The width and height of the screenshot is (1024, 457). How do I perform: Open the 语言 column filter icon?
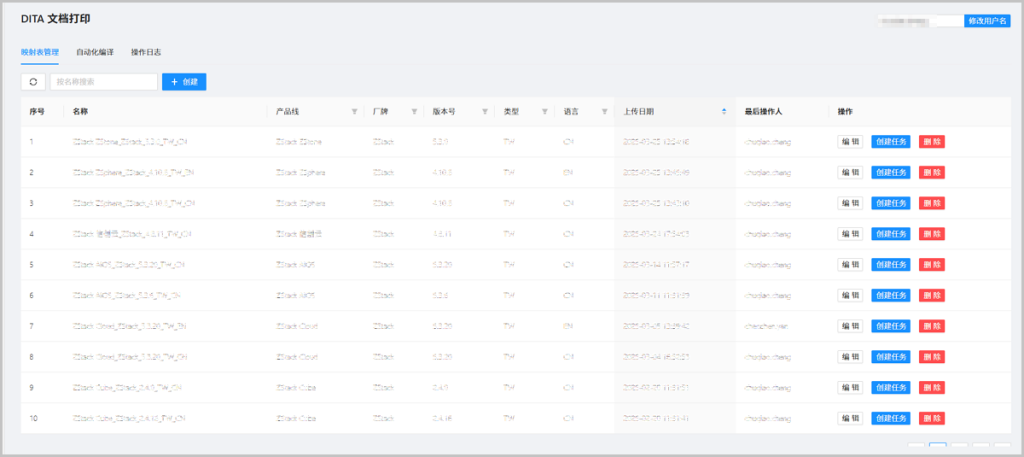click(x=605, y=112)
